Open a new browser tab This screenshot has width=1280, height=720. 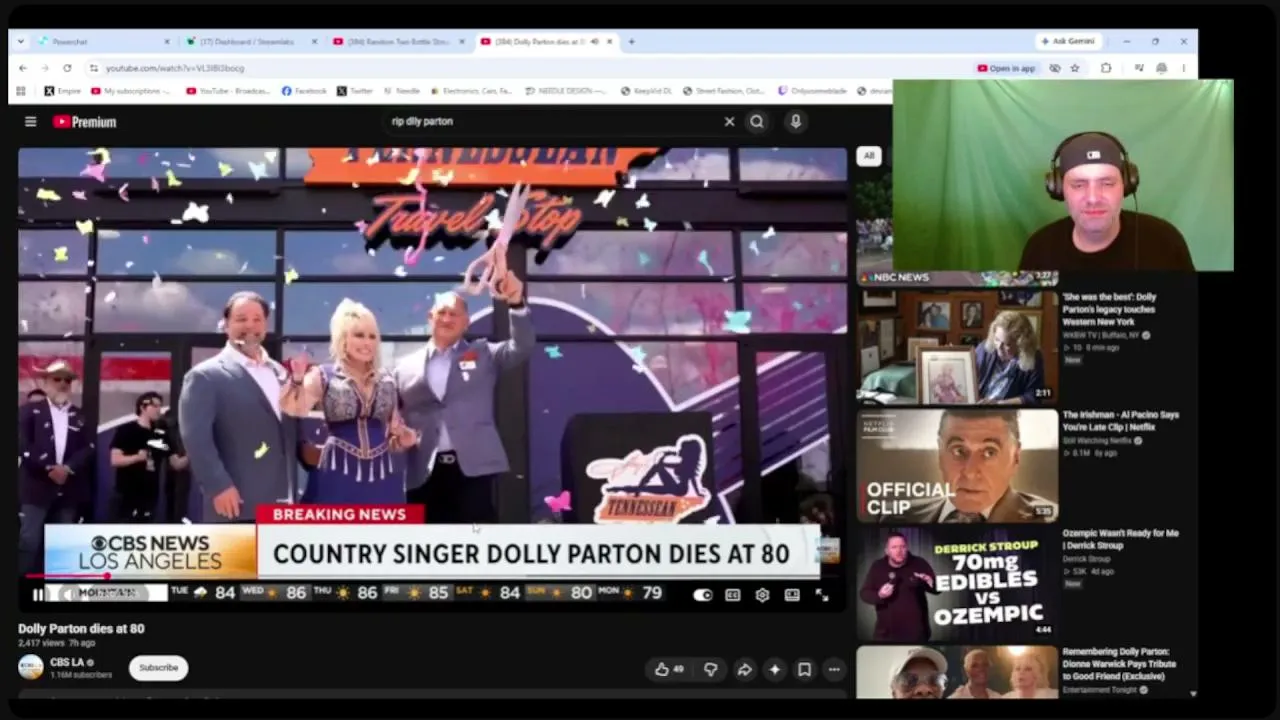coord(631,42)
